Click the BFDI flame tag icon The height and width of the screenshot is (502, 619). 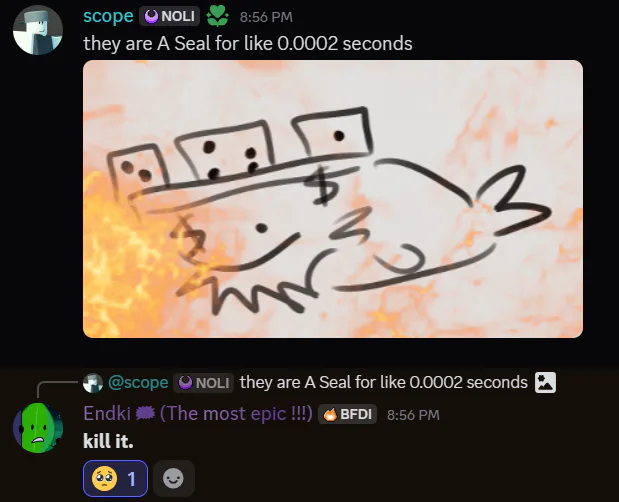330,414
